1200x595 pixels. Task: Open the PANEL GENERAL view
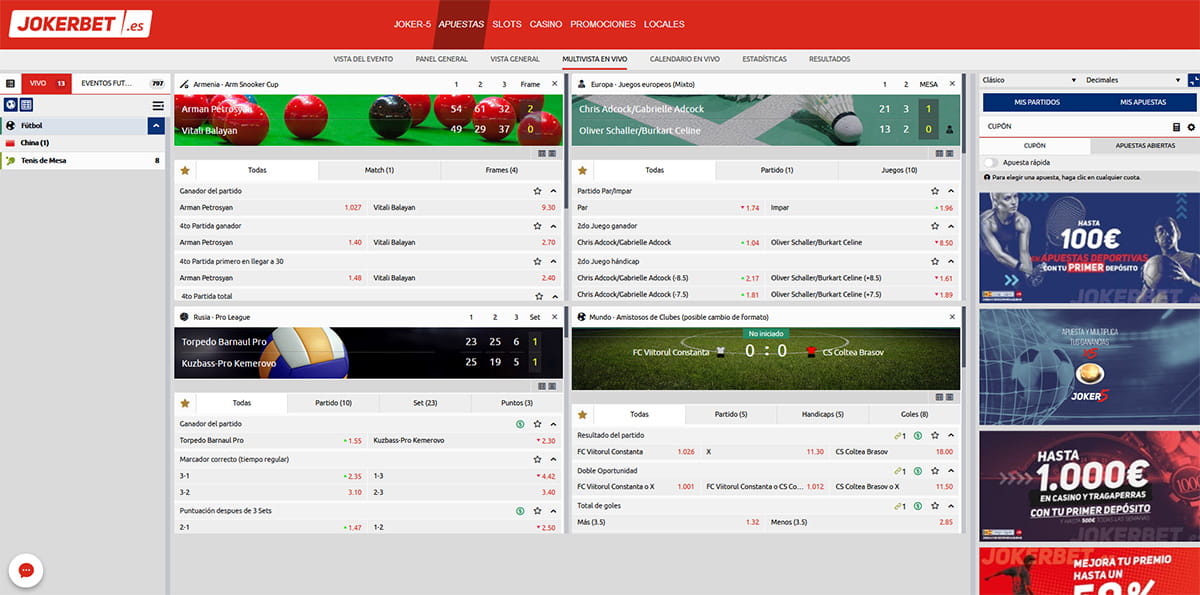(x=441, y=59)
